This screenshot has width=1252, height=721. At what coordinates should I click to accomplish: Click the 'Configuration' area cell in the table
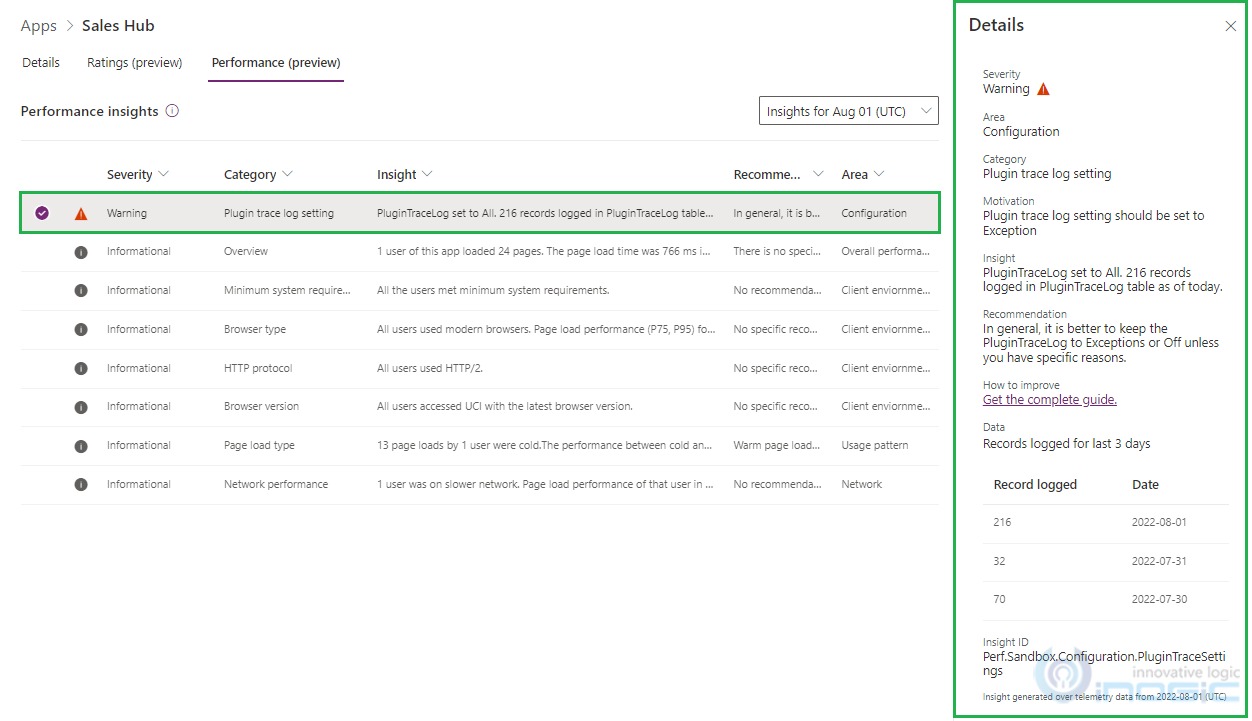(x=874, y=213)
